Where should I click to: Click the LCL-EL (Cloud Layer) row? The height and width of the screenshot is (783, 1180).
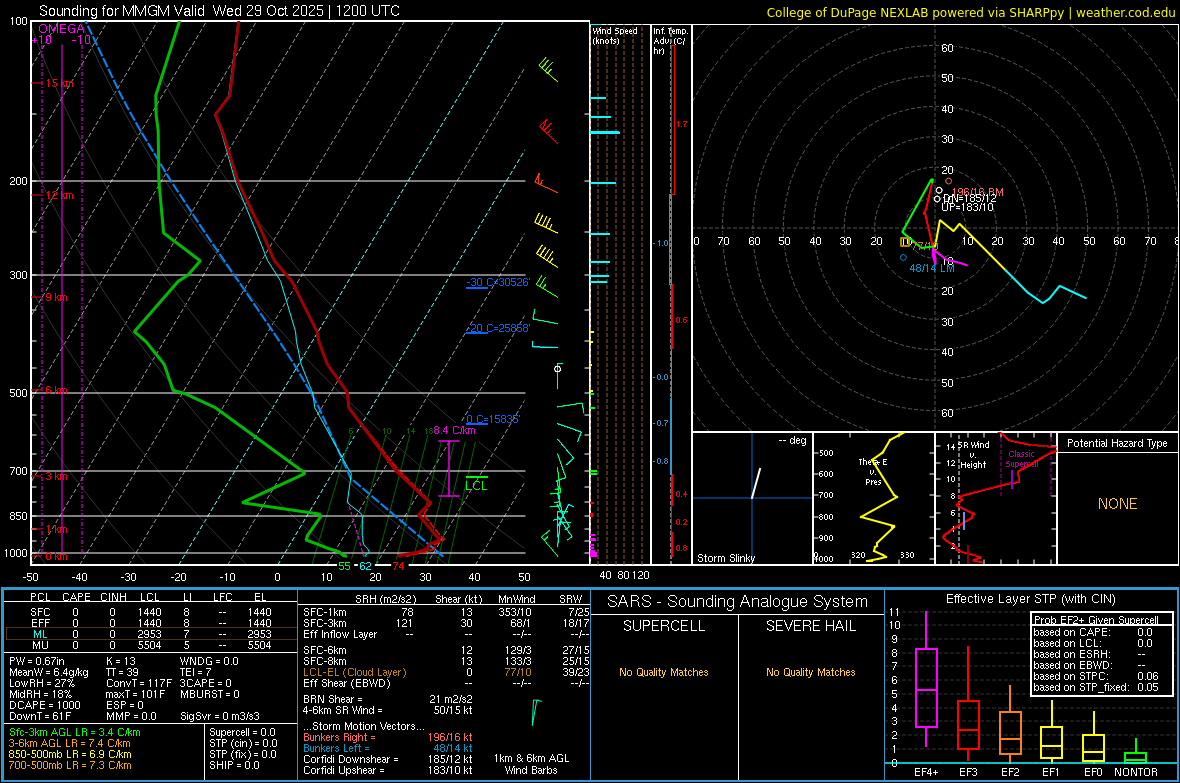click(x=446, y=672)
